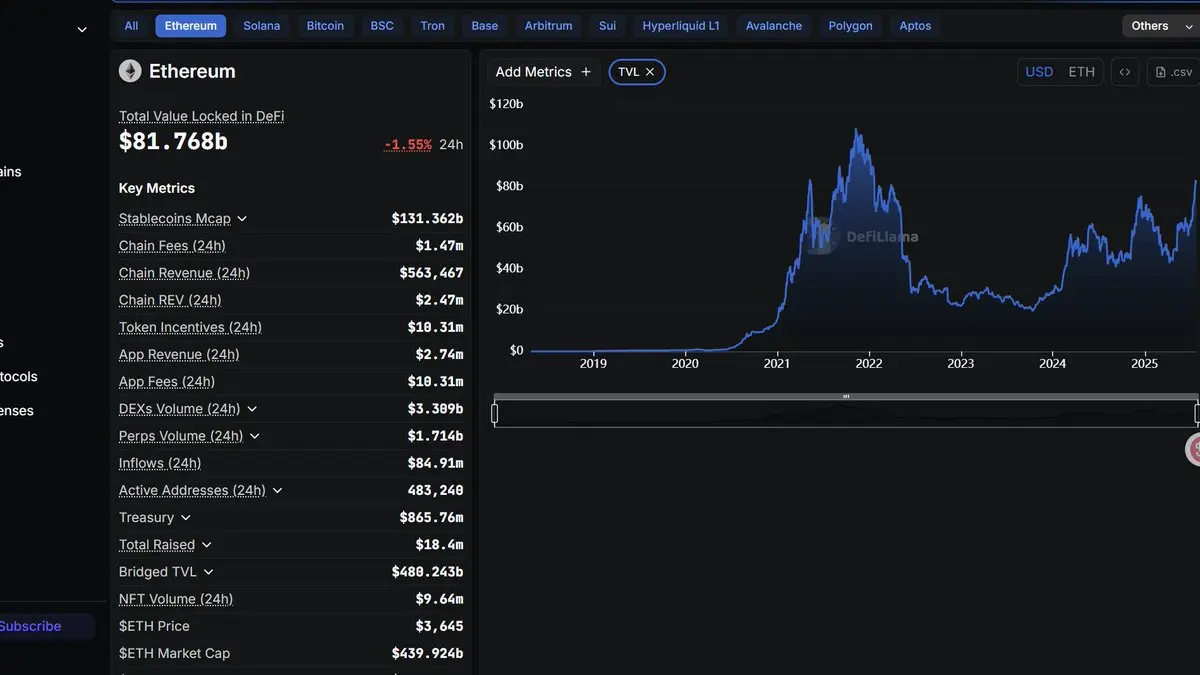1200x675 pixels.
Task: Select the Ethereum chain tab
Action: (x=190, y=26)
